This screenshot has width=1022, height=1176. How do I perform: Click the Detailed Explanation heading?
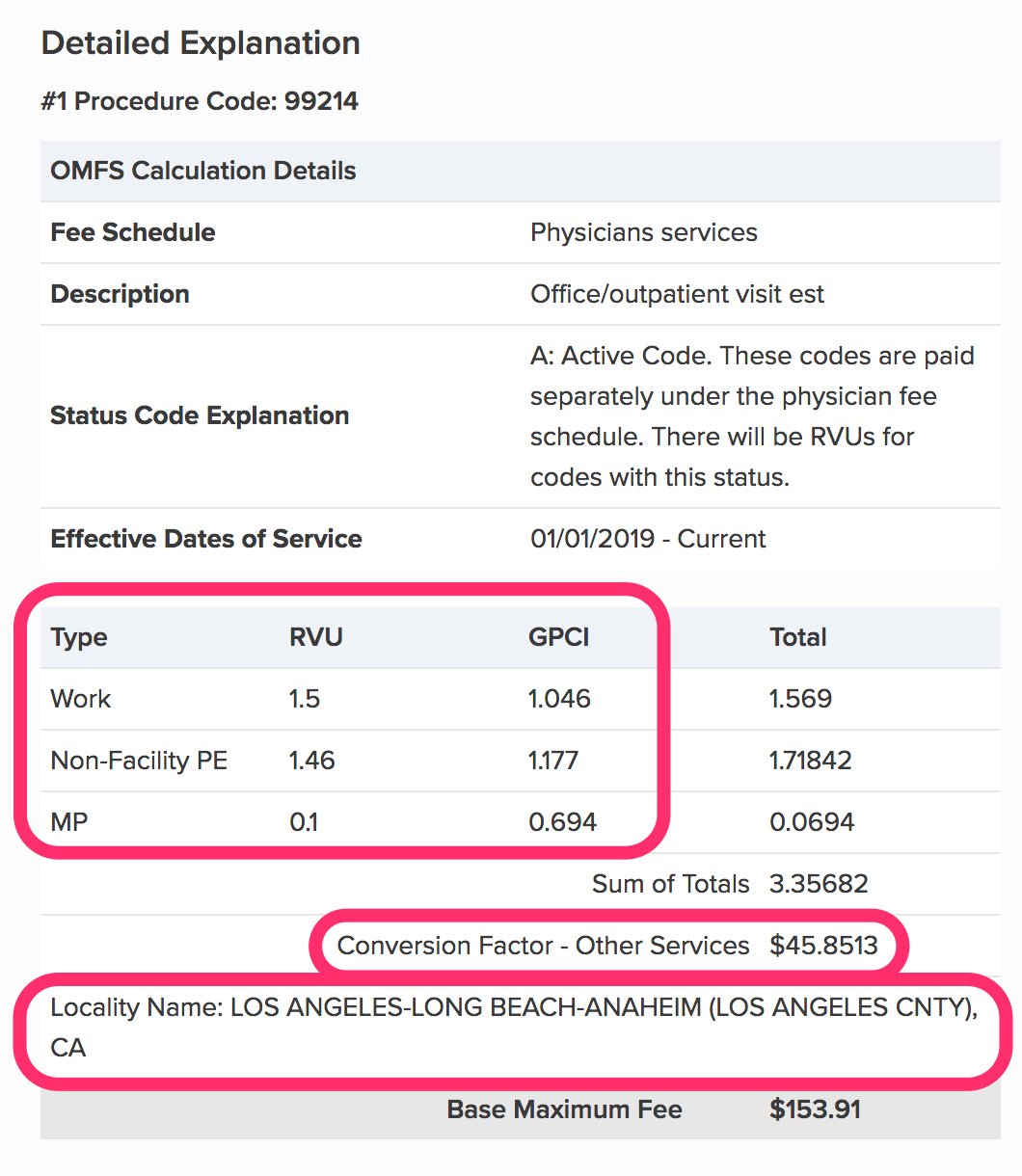tap(201, 43)
